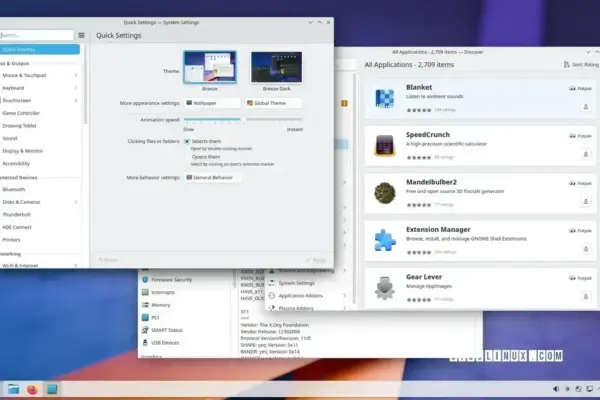Click the Apply button in System Settings
The width and height of the screenshot is (600, 400).
pyautogui.click(x=316, y=260)
